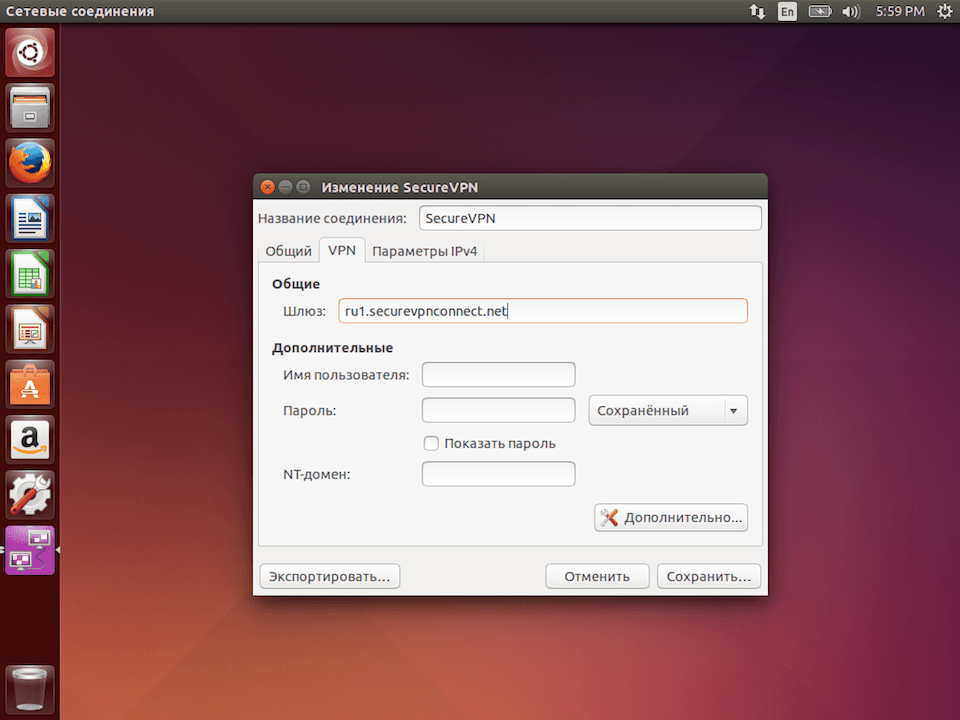Start LibreOffice Writer
Screen dimensions: 960x720
click(29, 218)
